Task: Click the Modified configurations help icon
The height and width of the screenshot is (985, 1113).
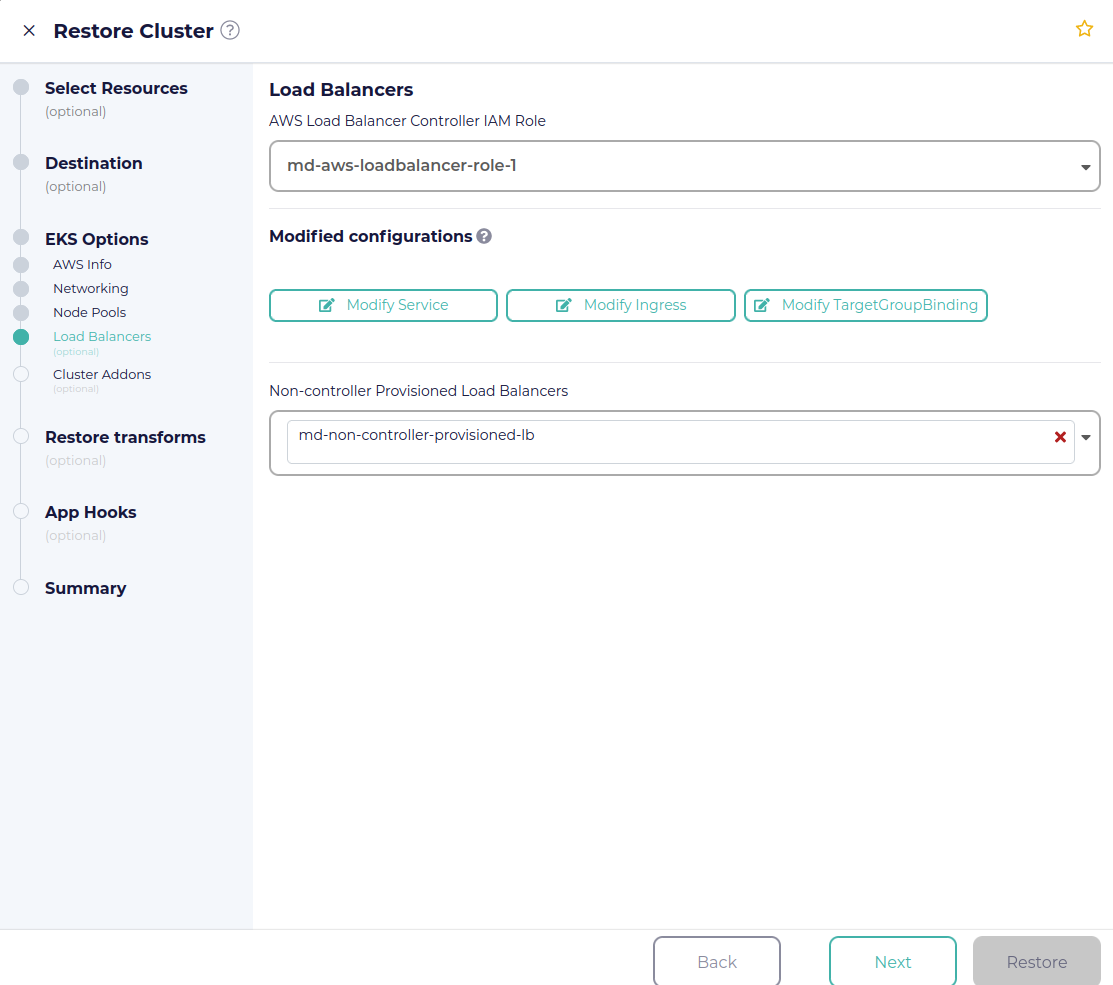Action: click(x=484, y=236)
